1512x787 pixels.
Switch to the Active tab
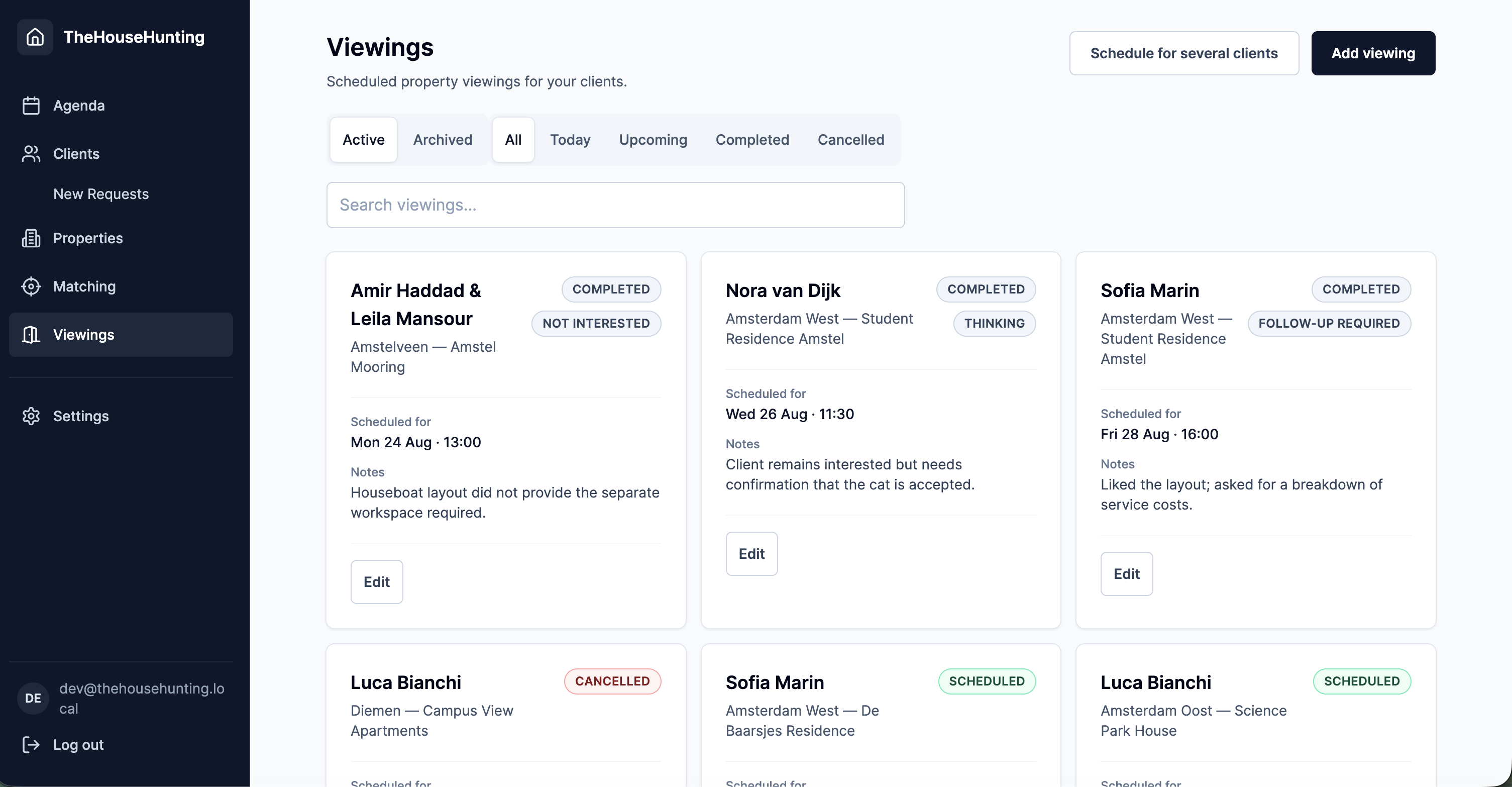pyautogui.click(x=363, y=140)
